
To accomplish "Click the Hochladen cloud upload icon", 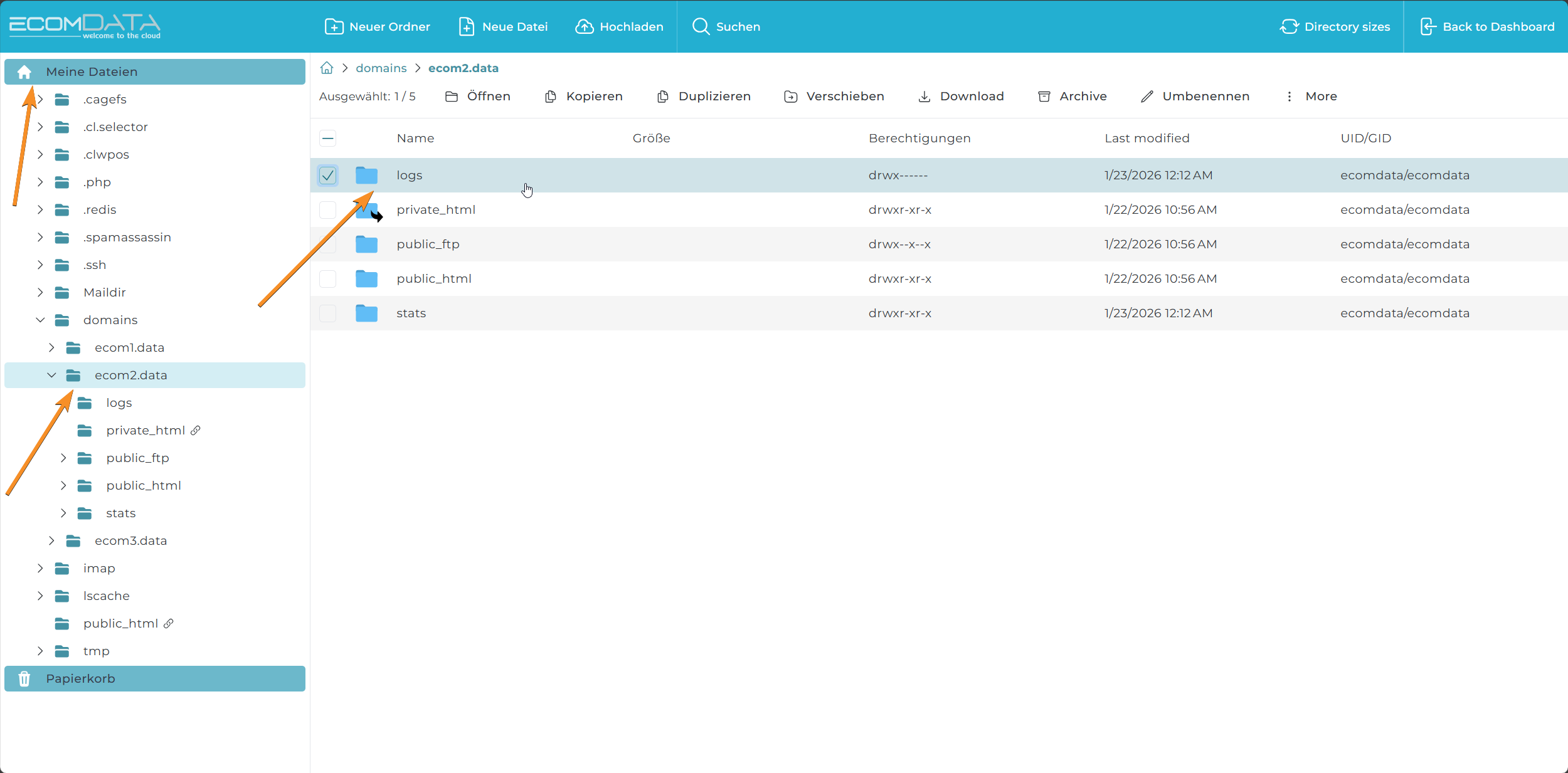I will point(584,26).
